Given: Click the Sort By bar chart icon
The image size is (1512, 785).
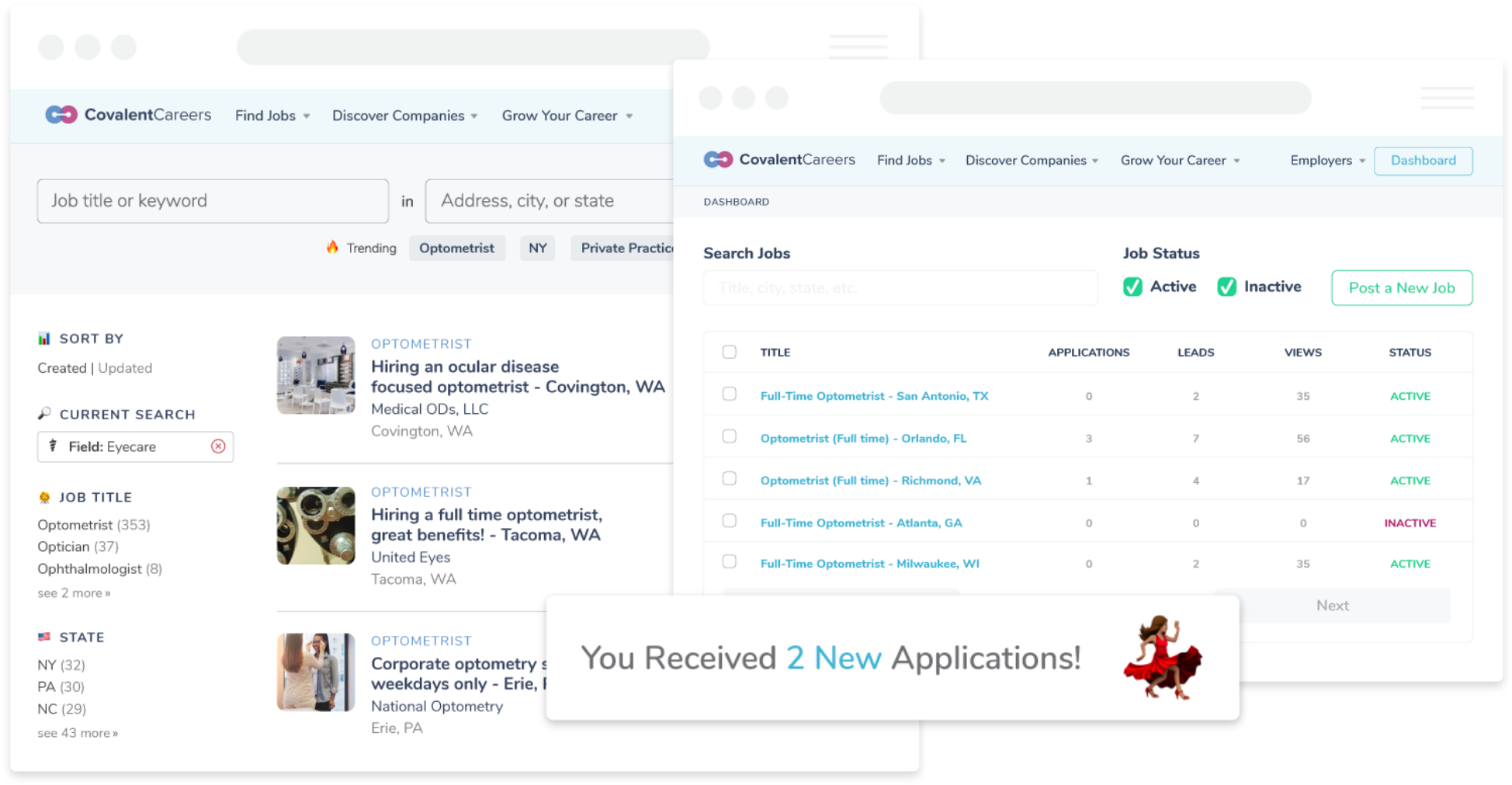Looking at the screenshot, I should pyautogui.click(x=44, y=339).
